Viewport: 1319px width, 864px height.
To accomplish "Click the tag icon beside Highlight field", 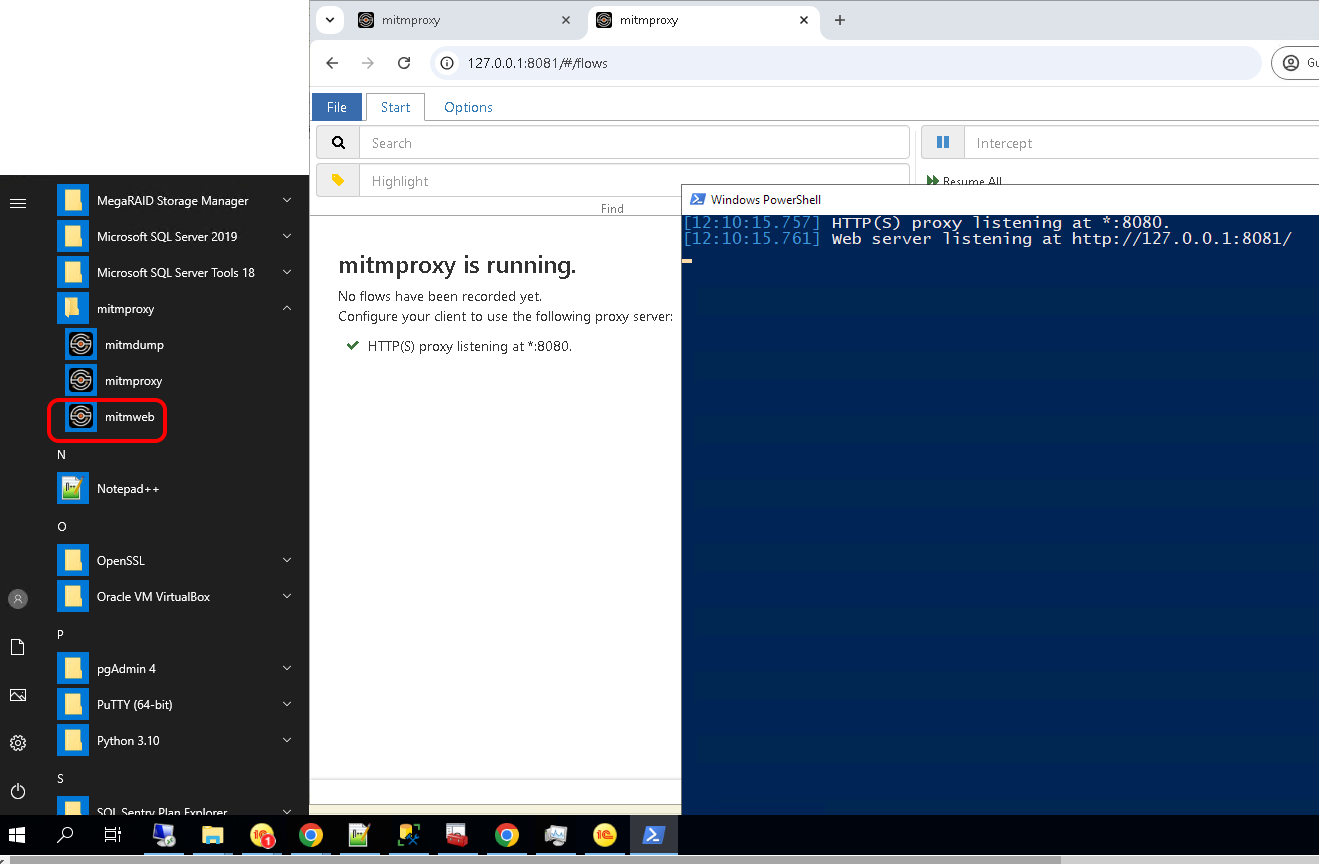I will pyautogui.click(x=338, y=181).
